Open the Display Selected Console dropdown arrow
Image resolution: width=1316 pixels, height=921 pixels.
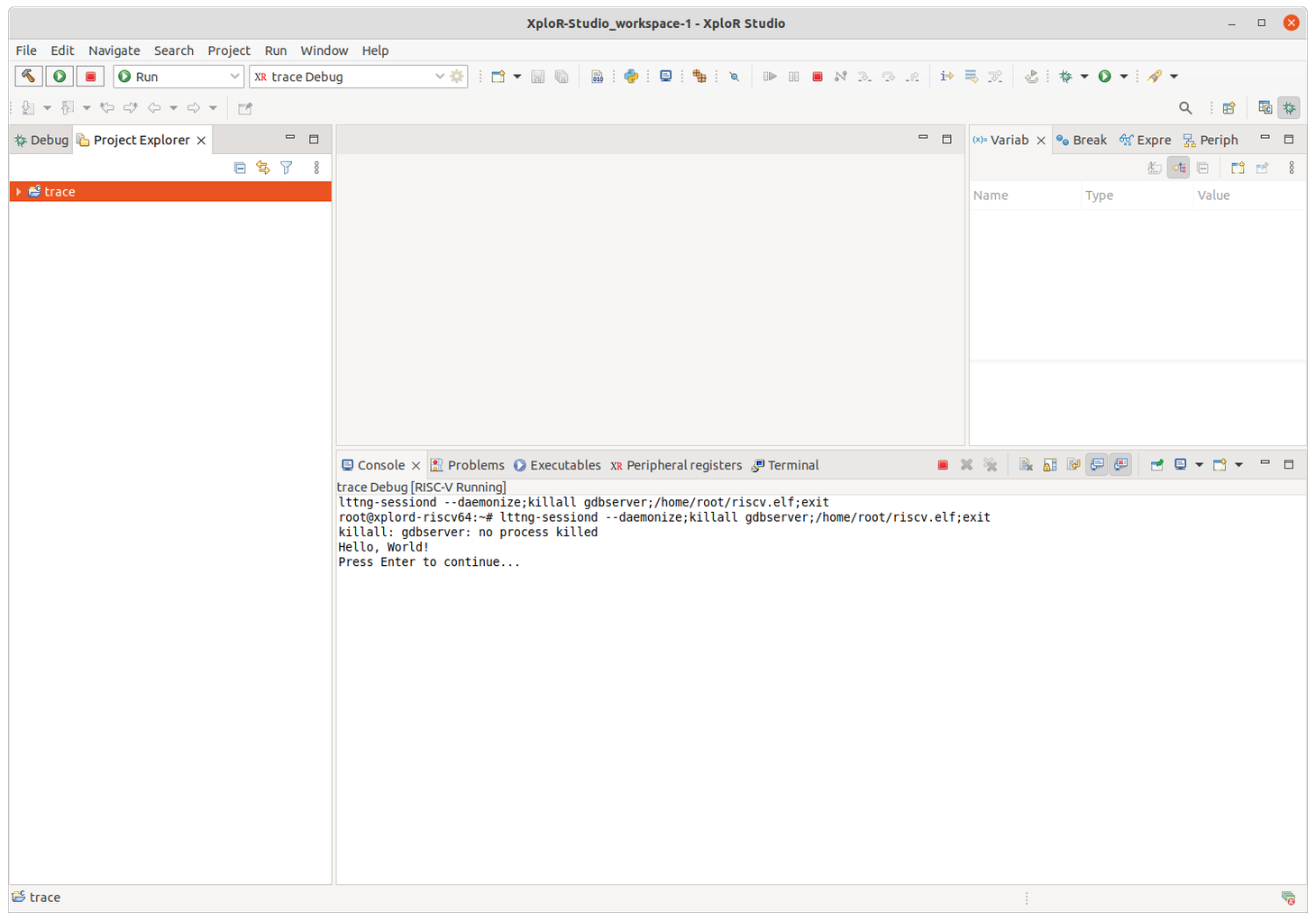tap(1199, 465)
